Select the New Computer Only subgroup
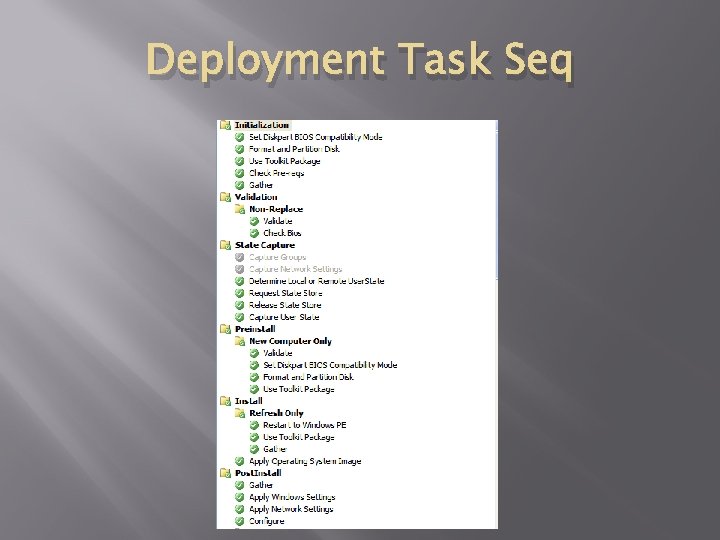 (290, 341)
